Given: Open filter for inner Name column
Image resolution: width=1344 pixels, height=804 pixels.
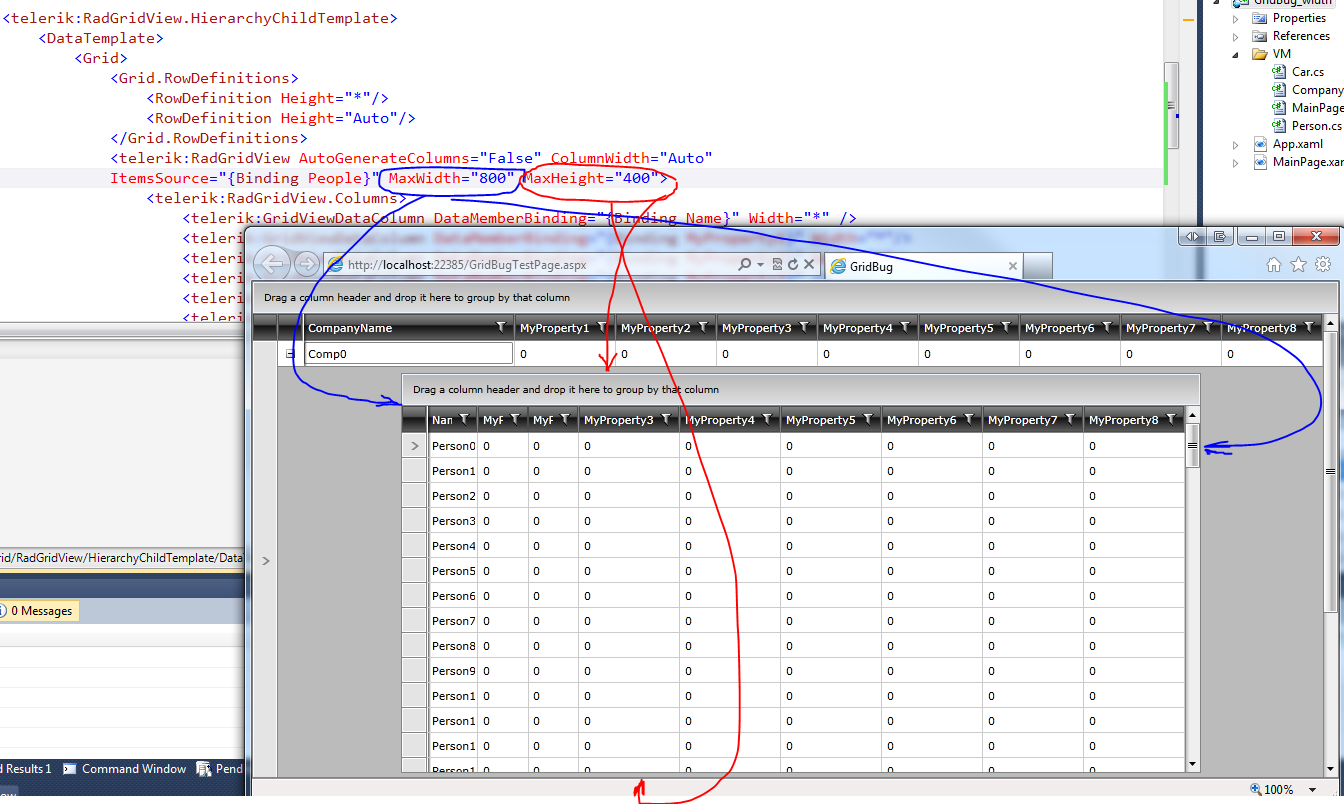Looking at the screenshot, I should (x=465, y=420).
